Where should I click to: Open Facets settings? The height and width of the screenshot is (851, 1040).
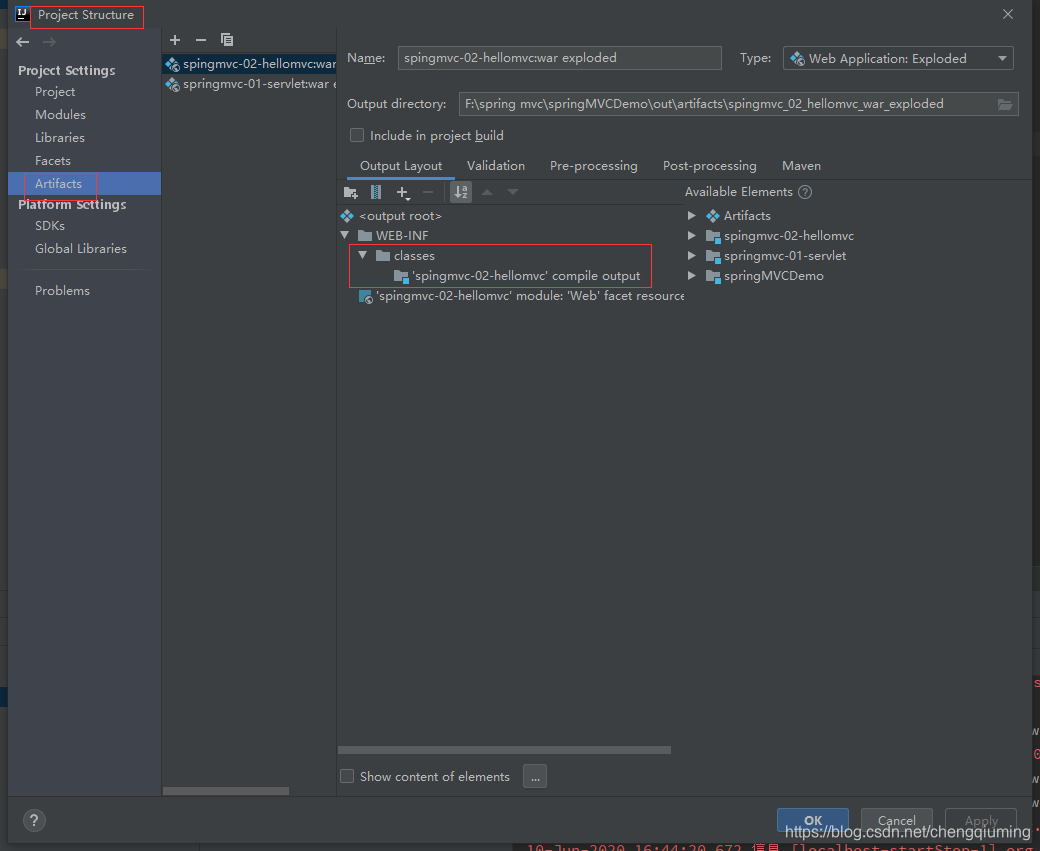click(52, 161)
